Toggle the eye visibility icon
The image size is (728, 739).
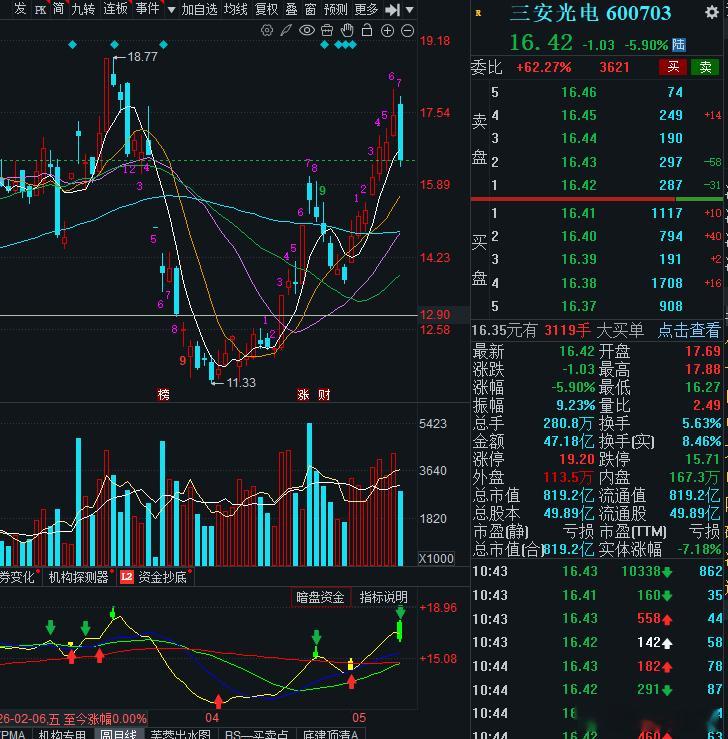coord(307,31)
